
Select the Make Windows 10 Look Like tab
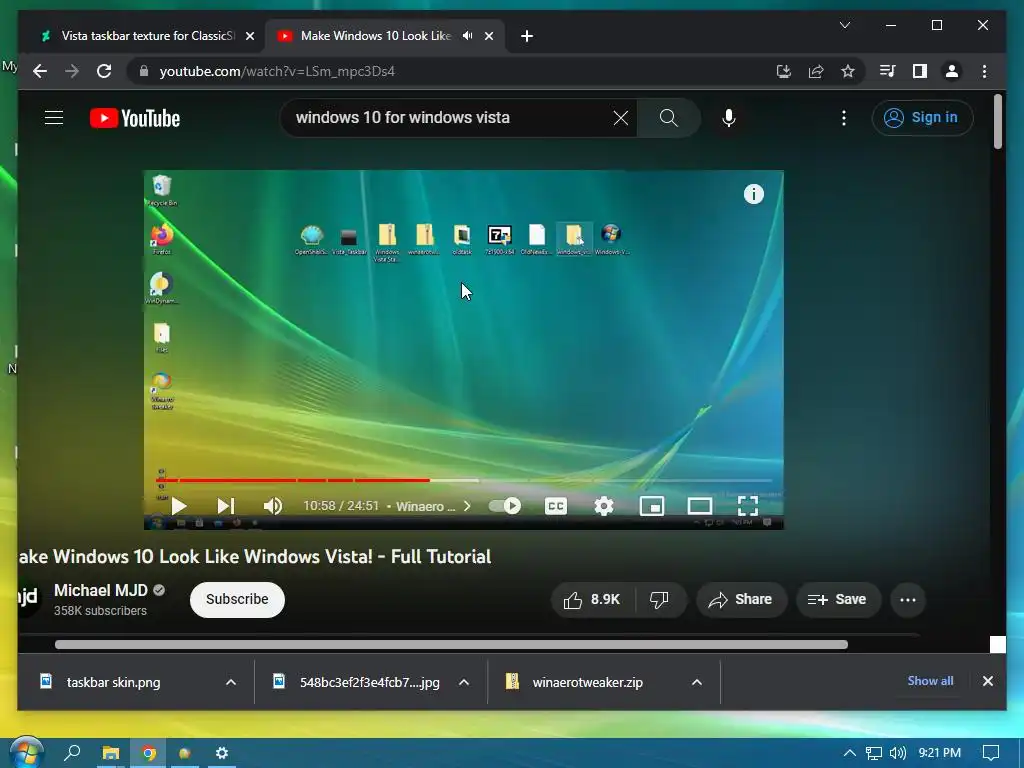click(376, 36)
